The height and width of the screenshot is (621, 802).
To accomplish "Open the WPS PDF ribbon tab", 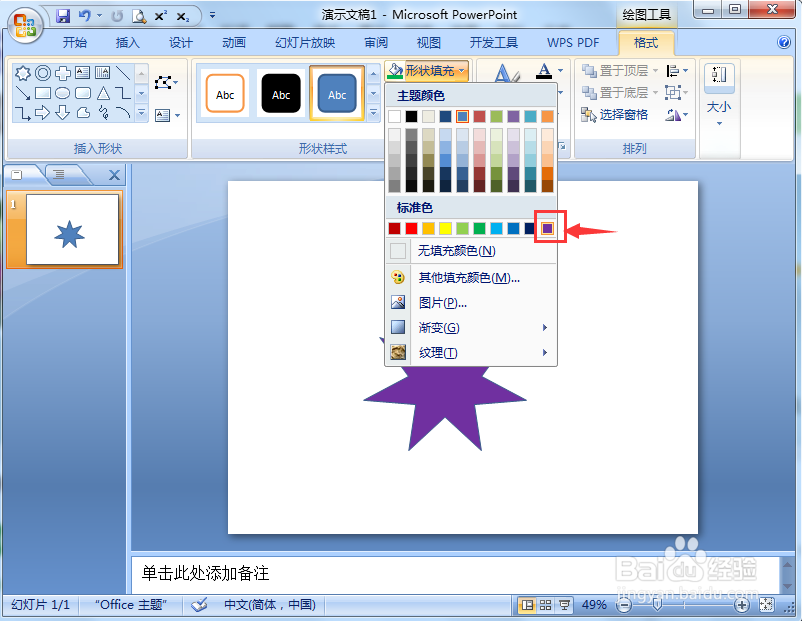I will click(x=573, y=42).
